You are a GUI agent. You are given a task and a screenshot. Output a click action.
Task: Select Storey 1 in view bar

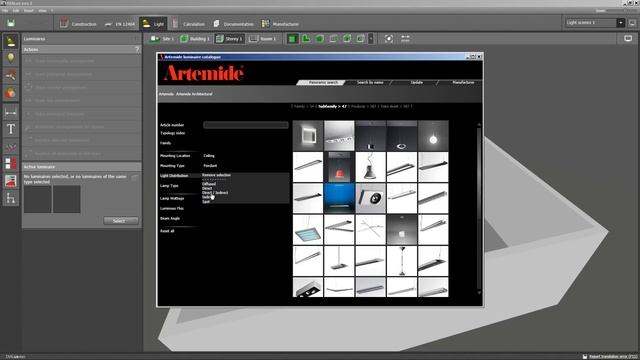point(229,39)
